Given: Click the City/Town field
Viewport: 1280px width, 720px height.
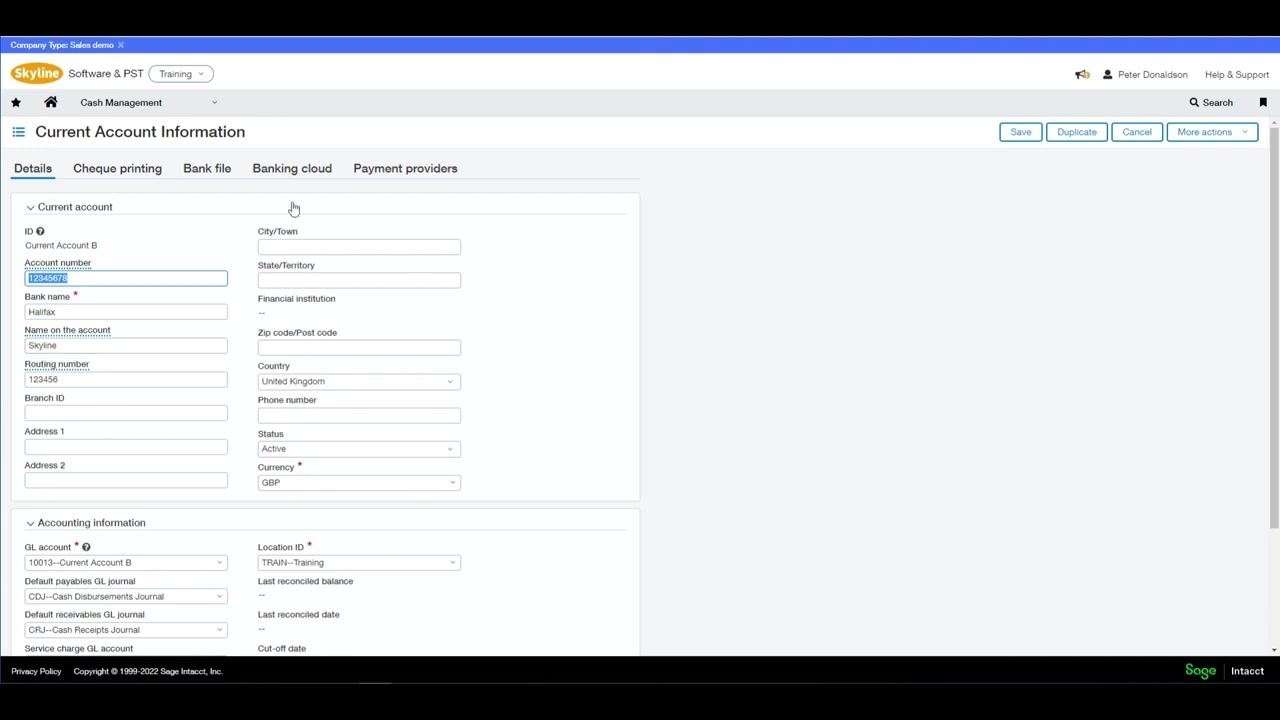Looking at the screenshot, I should 359,247.
